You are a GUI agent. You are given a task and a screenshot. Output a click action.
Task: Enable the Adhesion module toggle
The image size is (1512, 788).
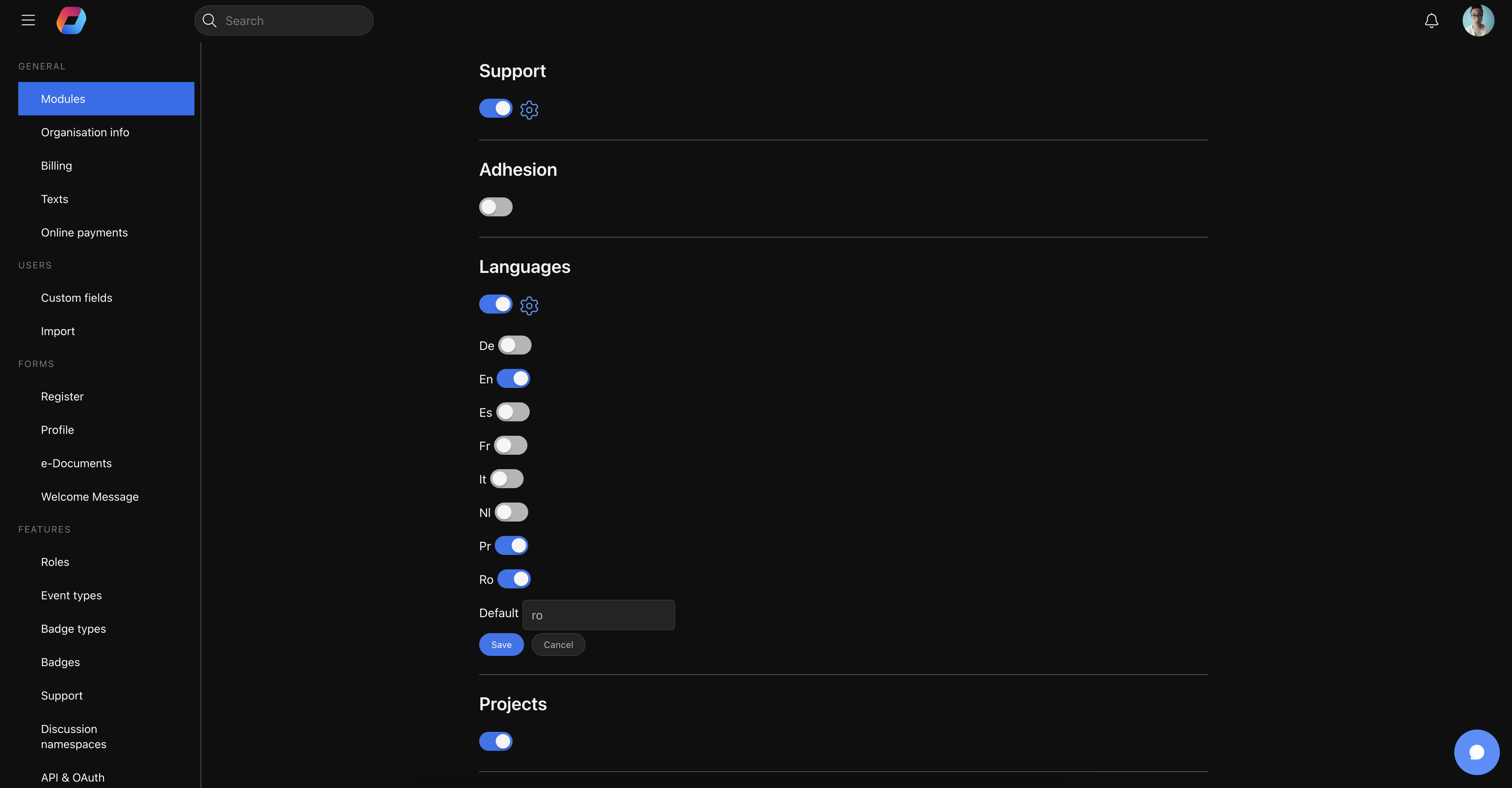496,207
